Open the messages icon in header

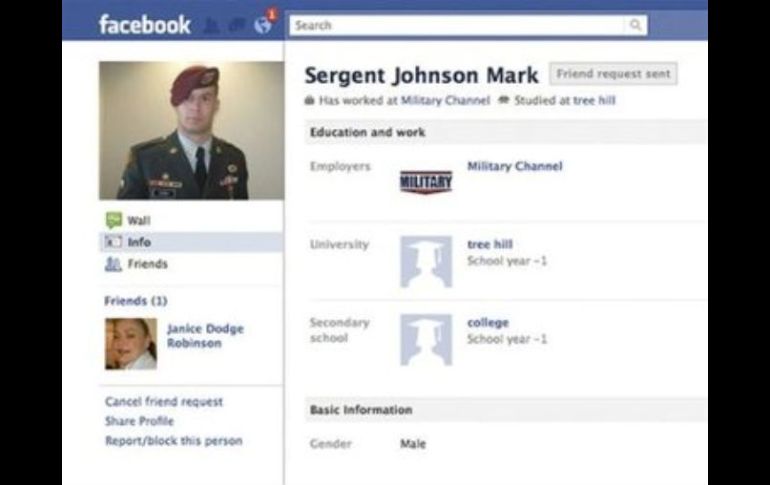(237, 25)
